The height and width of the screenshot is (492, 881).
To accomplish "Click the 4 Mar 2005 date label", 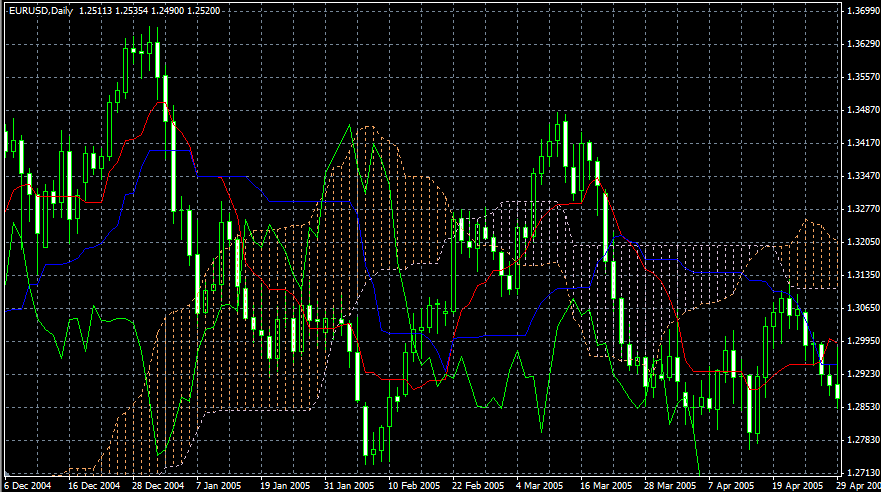I will click(x=539, y=485).
